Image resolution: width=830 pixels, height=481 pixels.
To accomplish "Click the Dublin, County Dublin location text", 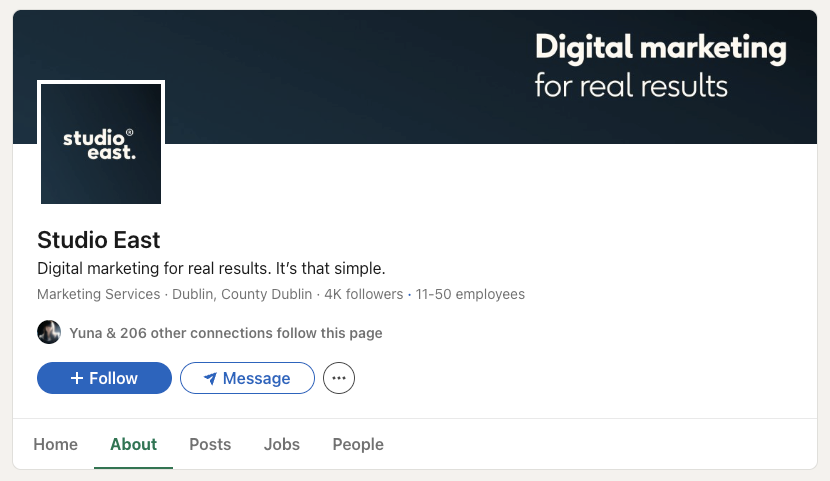I will 242,294.
